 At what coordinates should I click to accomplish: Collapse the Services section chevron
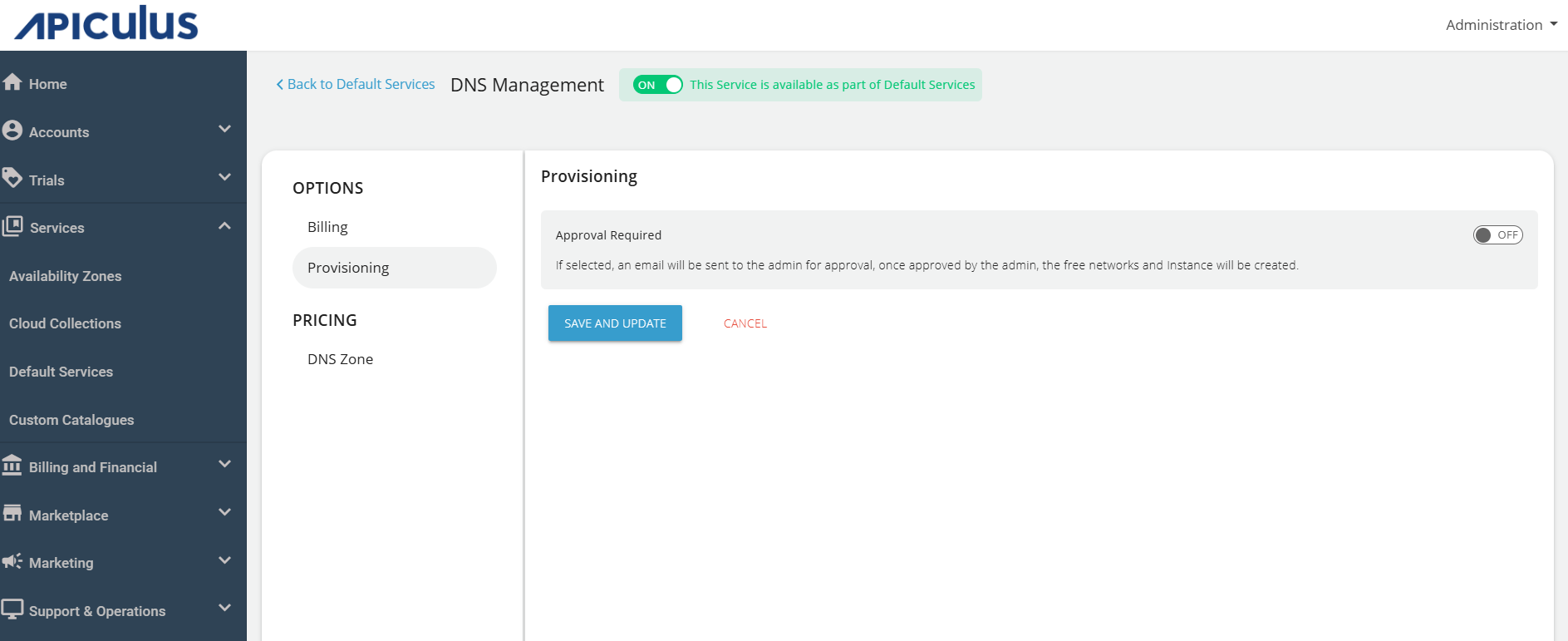pos(224,226)
